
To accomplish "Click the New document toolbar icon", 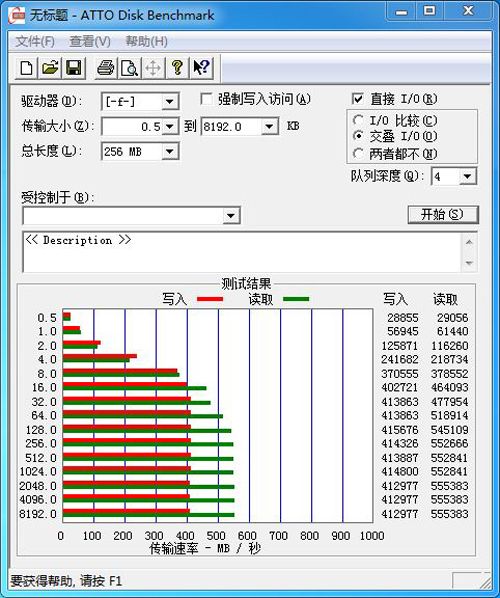I will (26, 68).
